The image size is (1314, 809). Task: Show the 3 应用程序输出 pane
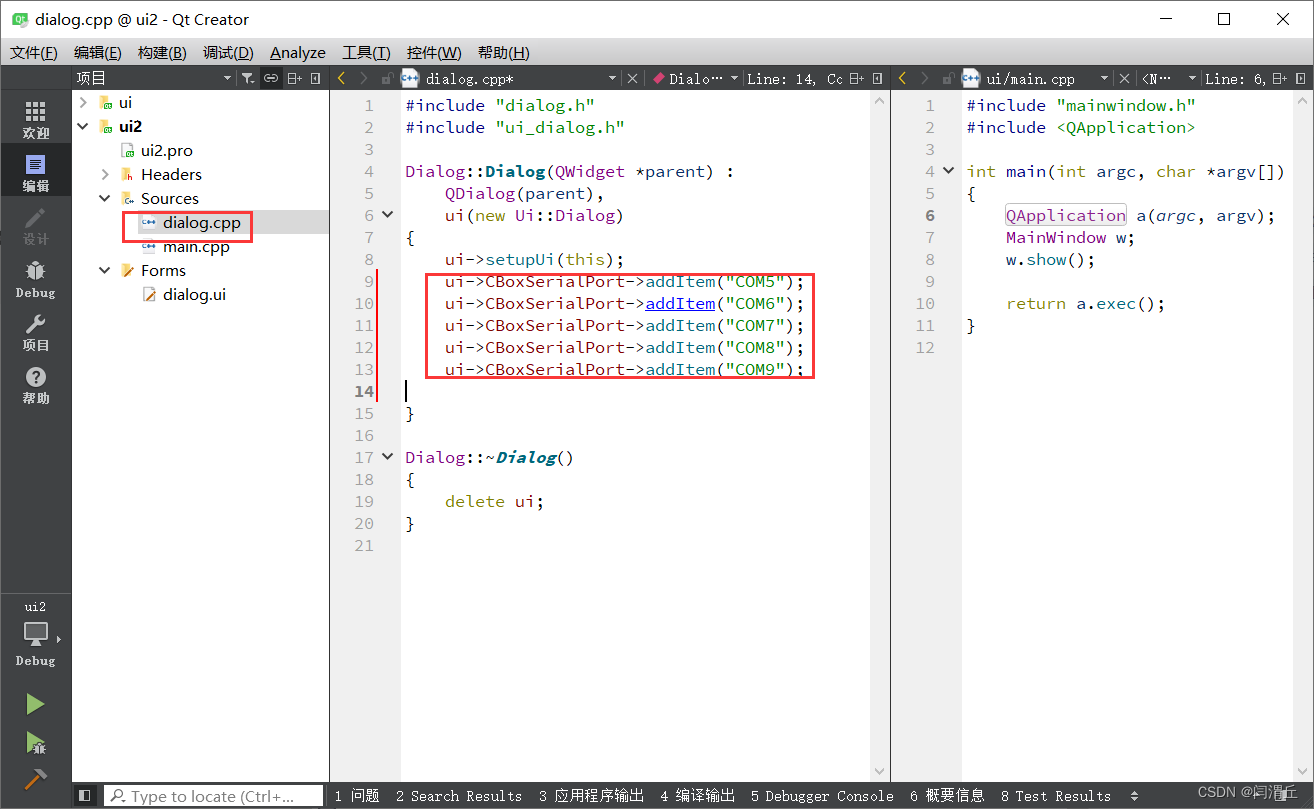(591, 796)
